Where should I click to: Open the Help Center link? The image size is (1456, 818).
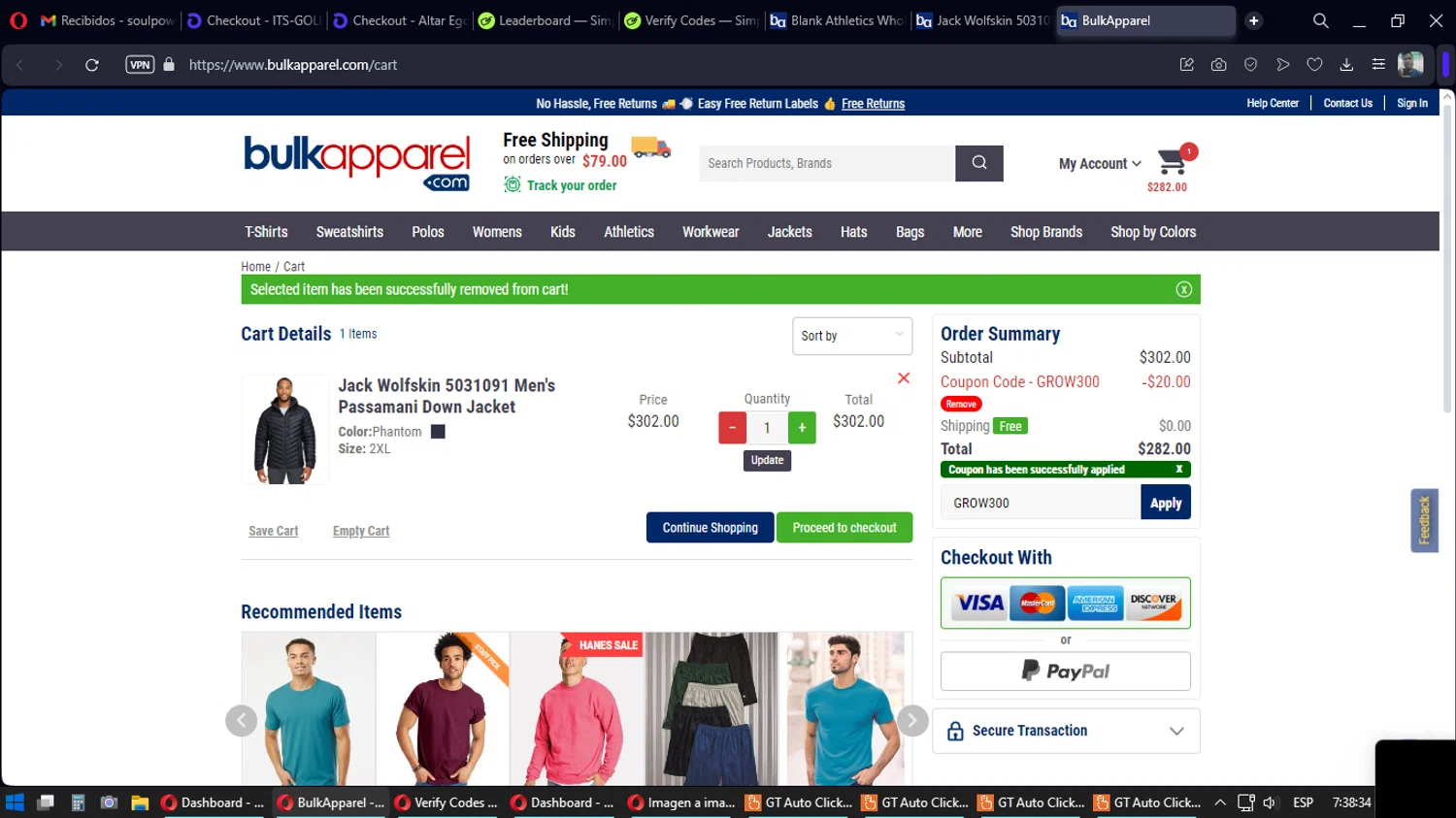(x=1273, y=103)
